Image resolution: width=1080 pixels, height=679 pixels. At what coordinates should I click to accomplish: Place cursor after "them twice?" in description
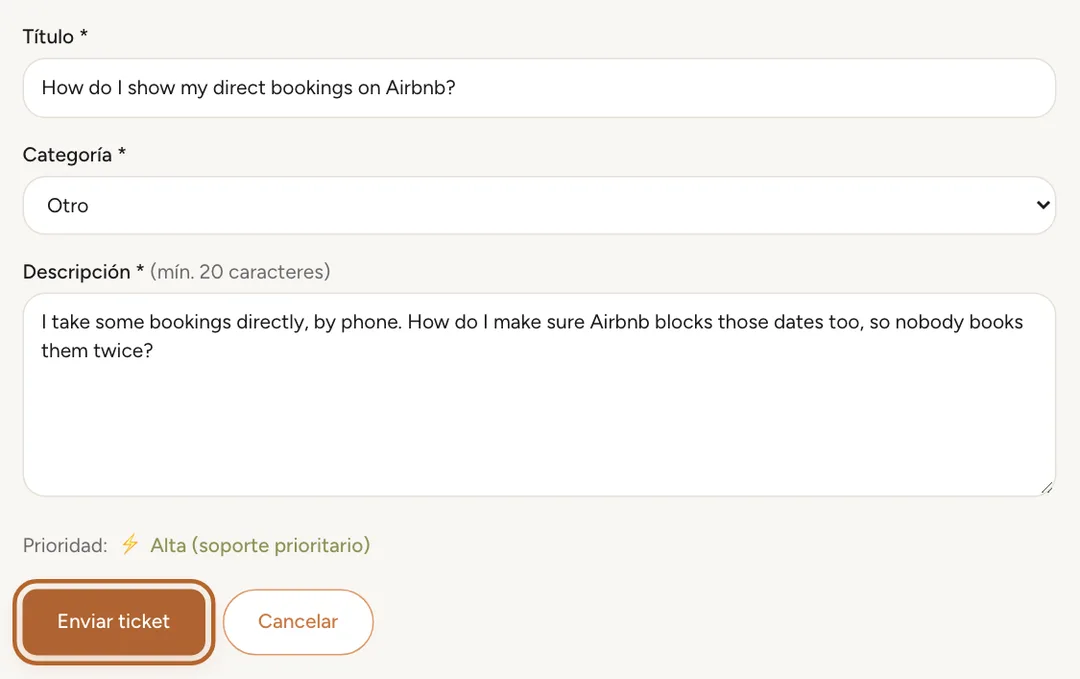click(155, 351)
